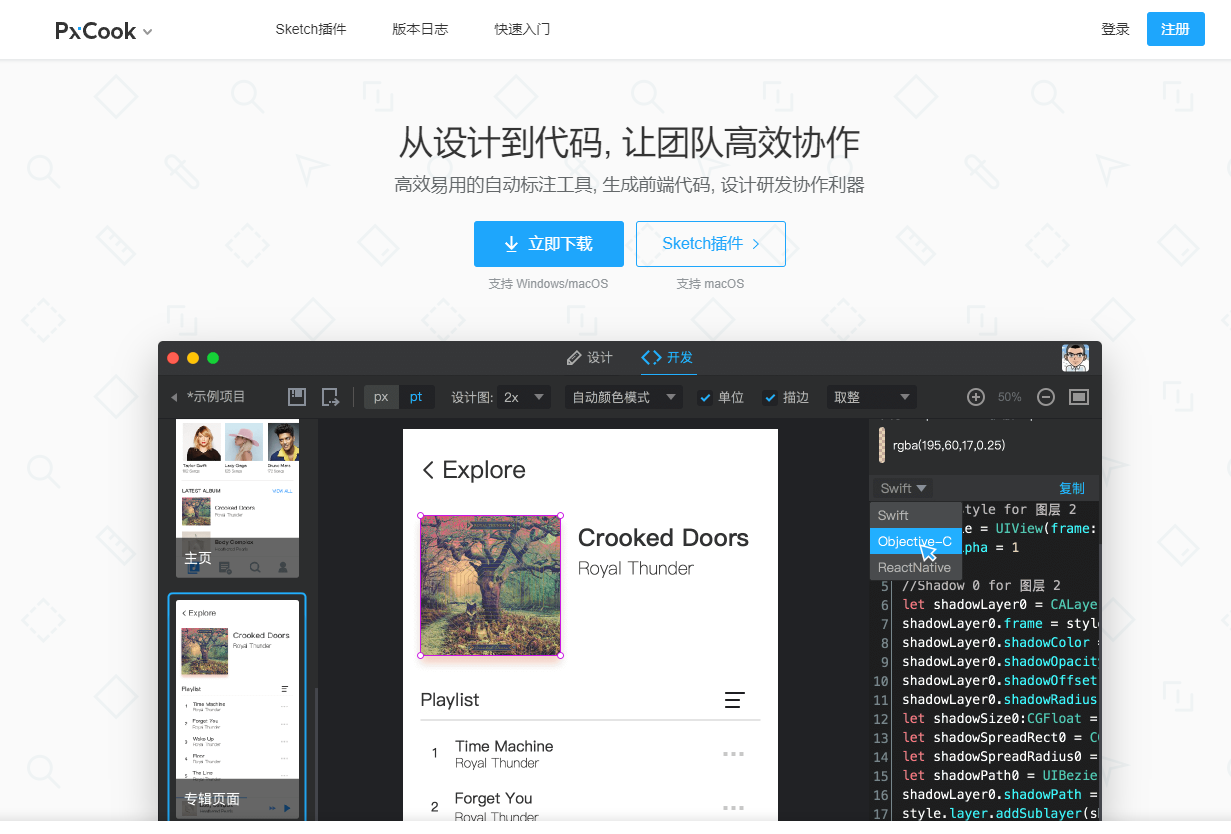Toggle the 单位 checkbox
Image resolution: width=1231 pixels, height=834 pixels.
click(705, 397)
